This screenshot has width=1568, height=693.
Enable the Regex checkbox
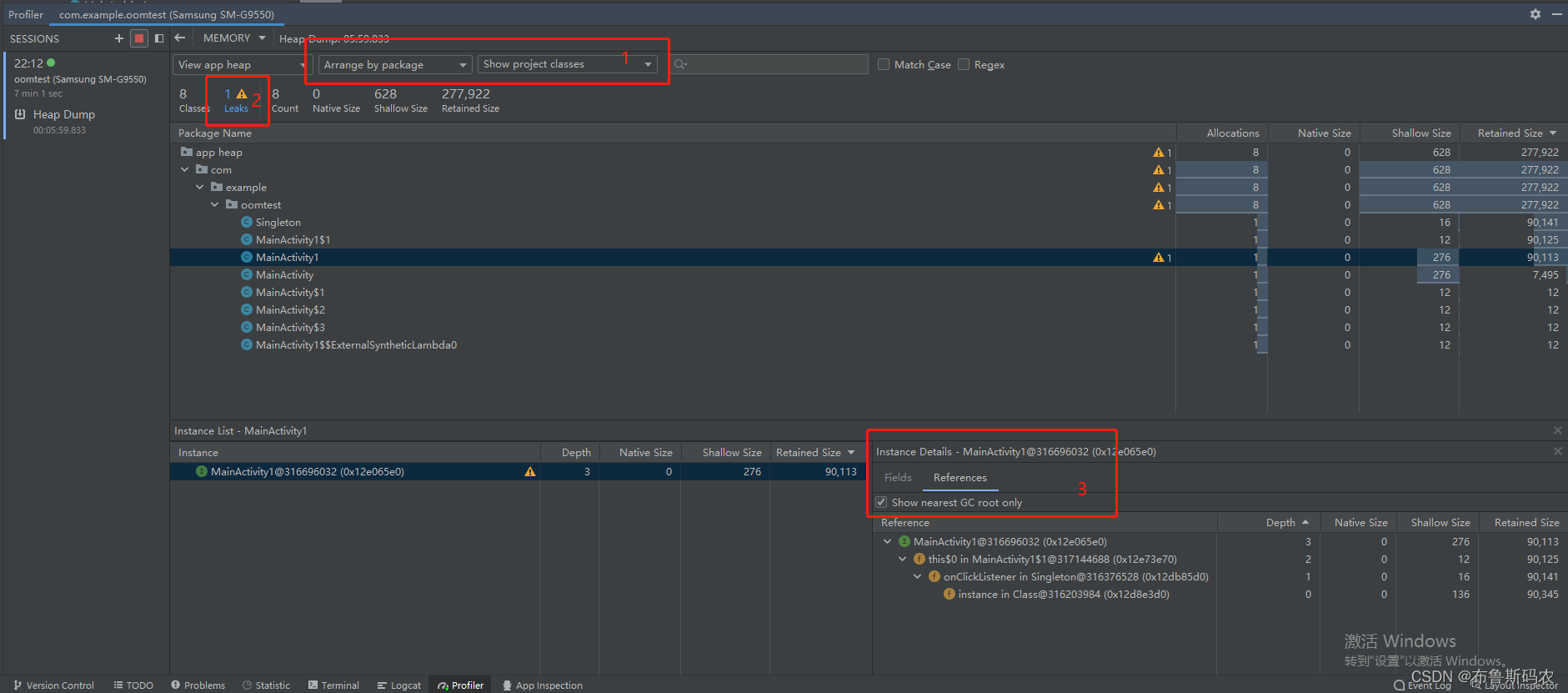click(x=964, y=64)
